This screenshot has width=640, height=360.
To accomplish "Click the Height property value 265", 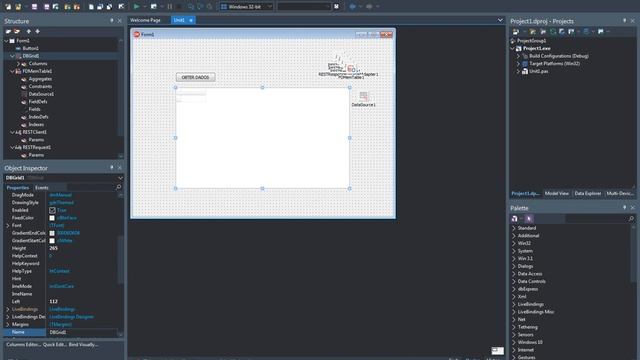I will tap(53, 248).
